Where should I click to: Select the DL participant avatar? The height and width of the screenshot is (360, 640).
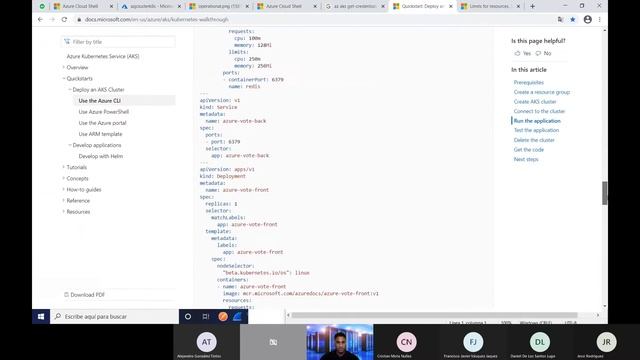coord(540,342)
